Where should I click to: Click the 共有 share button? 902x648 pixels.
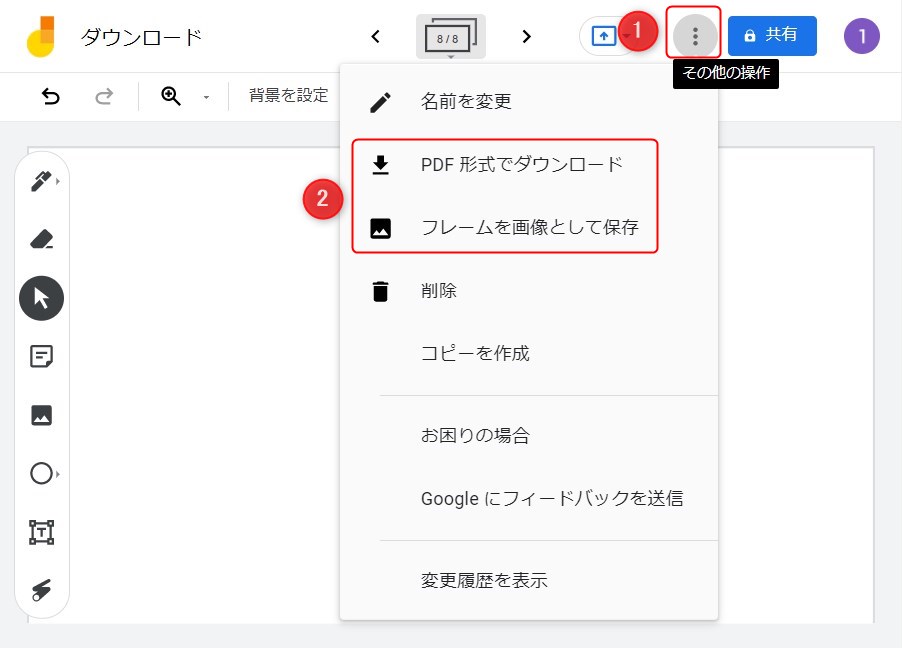tap(772, 36)
